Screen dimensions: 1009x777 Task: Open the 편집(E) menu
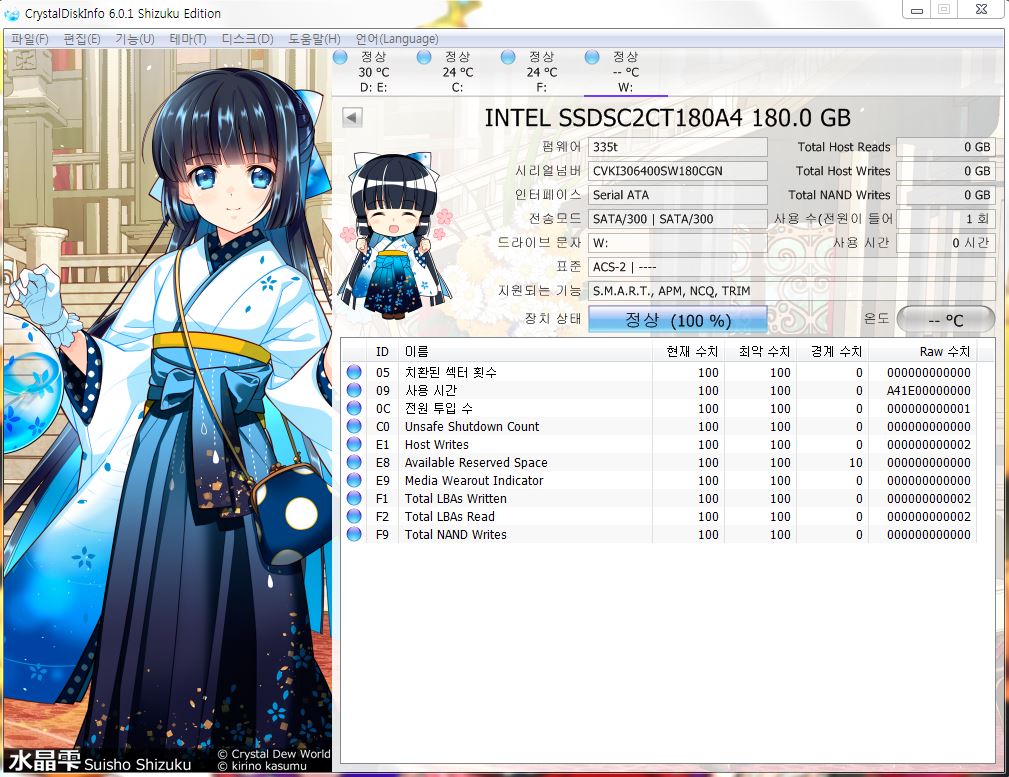(x=82, y=39)
